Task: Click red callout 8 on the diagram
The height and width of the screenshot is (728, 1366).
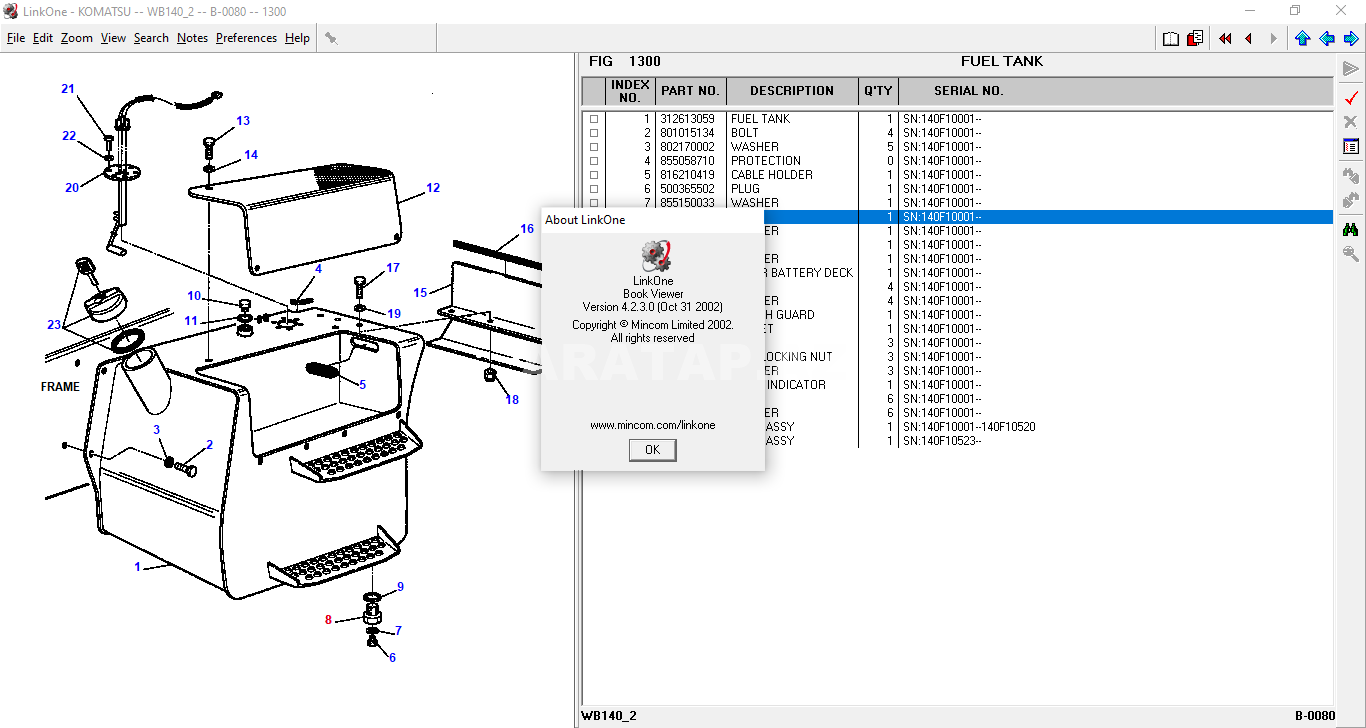Action: [x=328, y=620]
